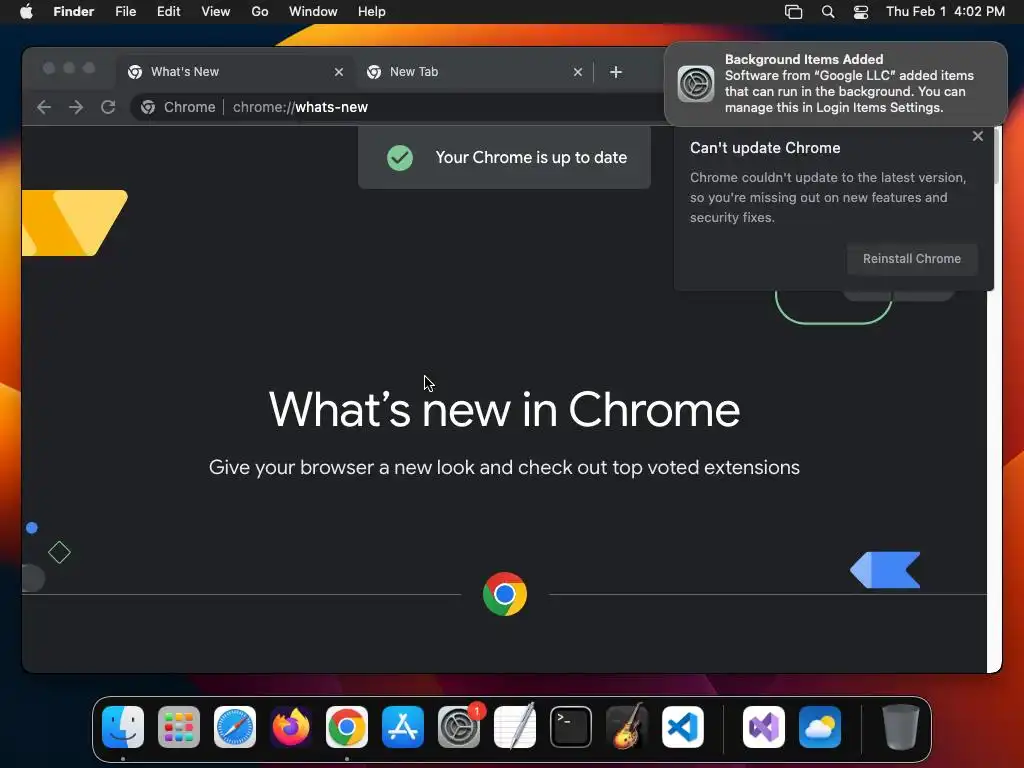Launch Terminal from the Dock
Image resolution: width=1024 pixels, height=768 pixels.
click(571, 727)
